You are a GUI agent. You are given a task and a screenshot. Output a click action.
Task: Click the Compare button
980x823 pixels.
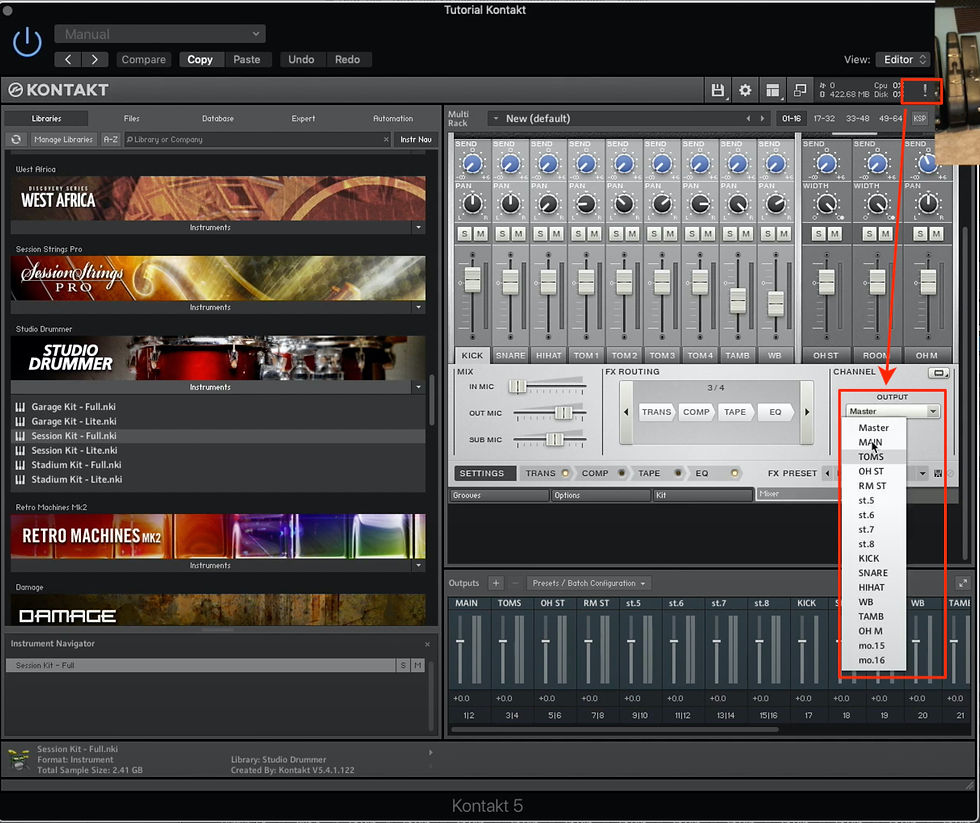[143, 59]
